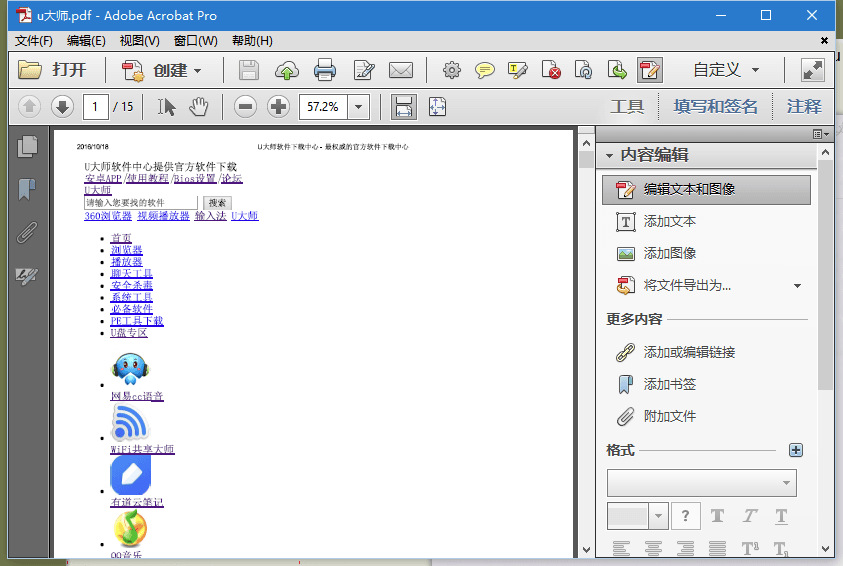Screen dimensions: 843x566
Task: Expand the 格式 section plus button
Action: pos(796,450)
